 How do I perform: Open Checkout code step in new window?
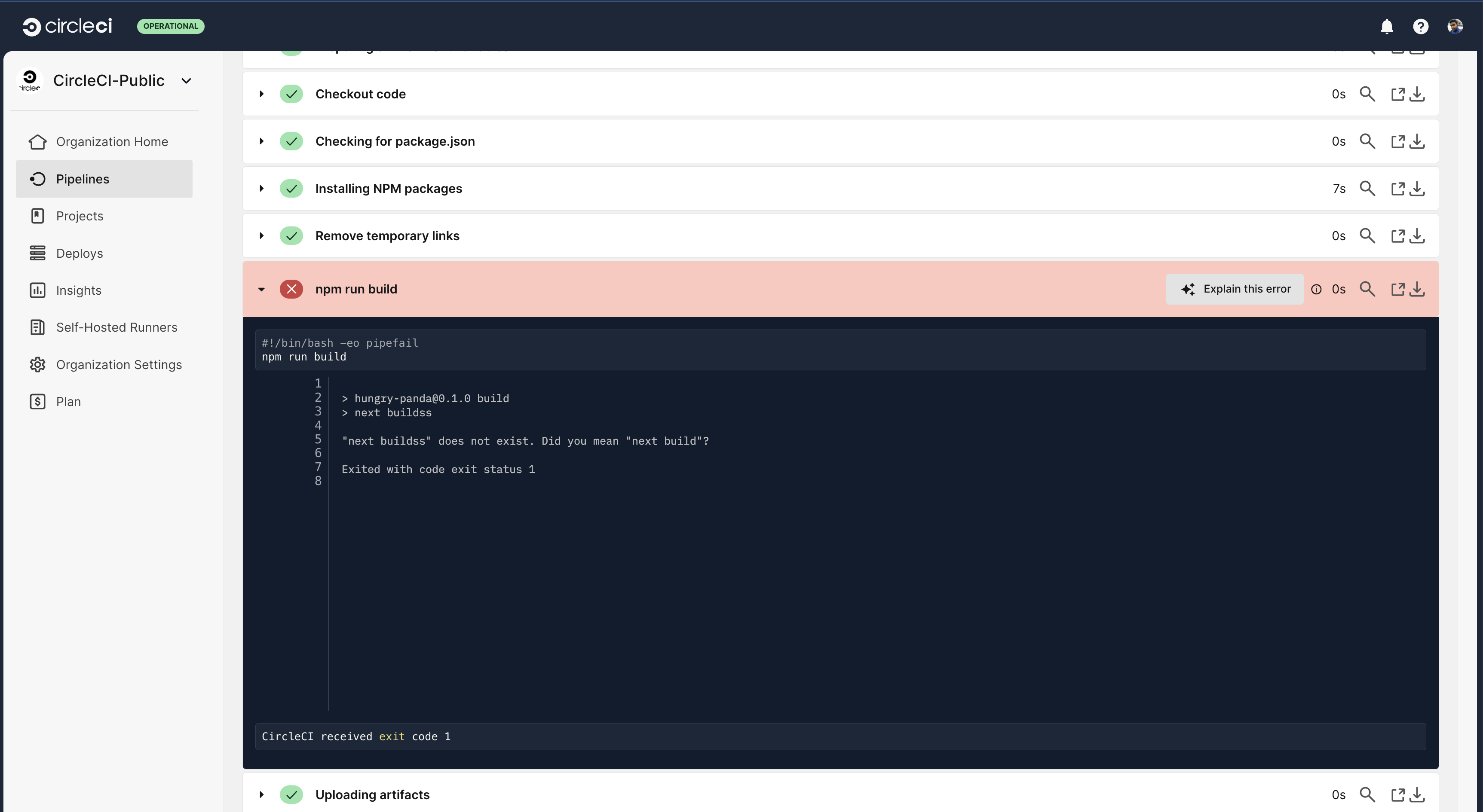point(1398,94)
